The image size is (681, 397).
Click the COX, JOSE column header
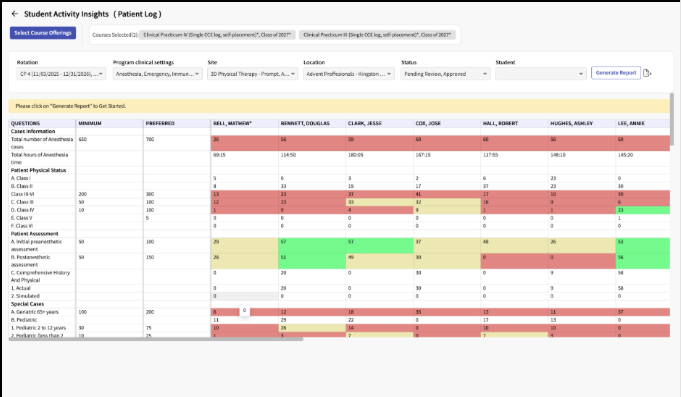pos(447,123)
